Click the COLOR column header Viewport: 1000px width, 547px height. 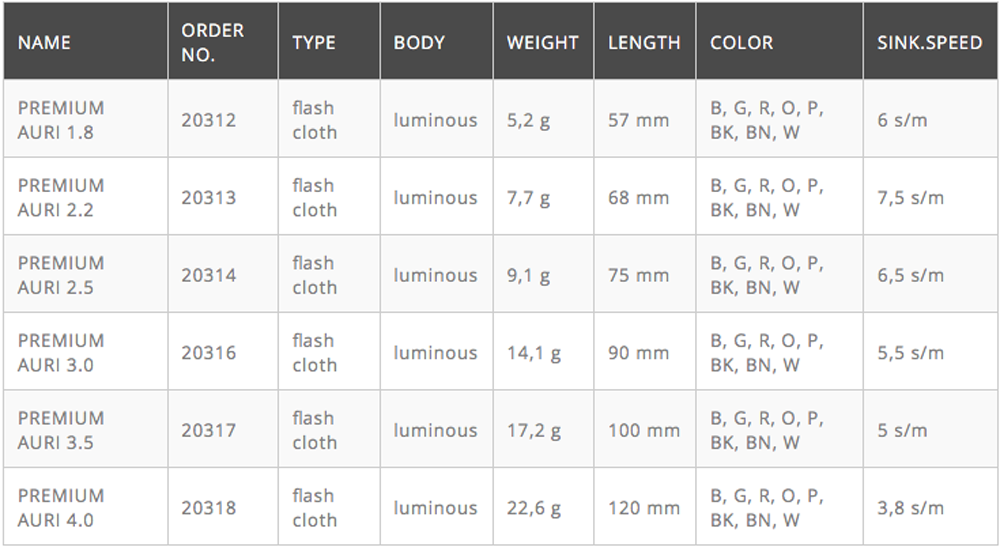(741, 43)
